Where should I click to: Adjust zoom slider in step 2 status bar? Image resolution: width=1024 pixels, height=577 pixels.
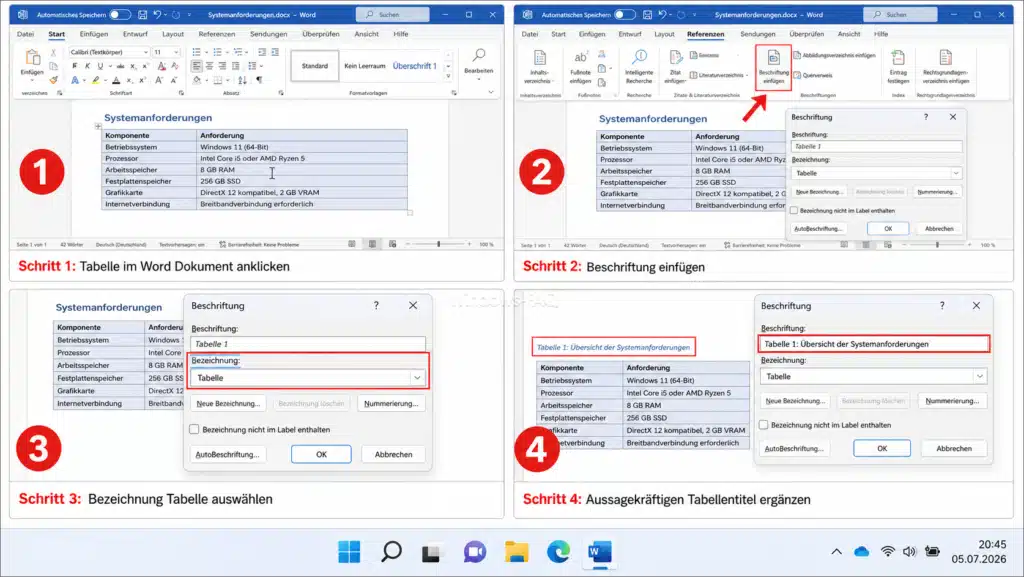(936, 245)
